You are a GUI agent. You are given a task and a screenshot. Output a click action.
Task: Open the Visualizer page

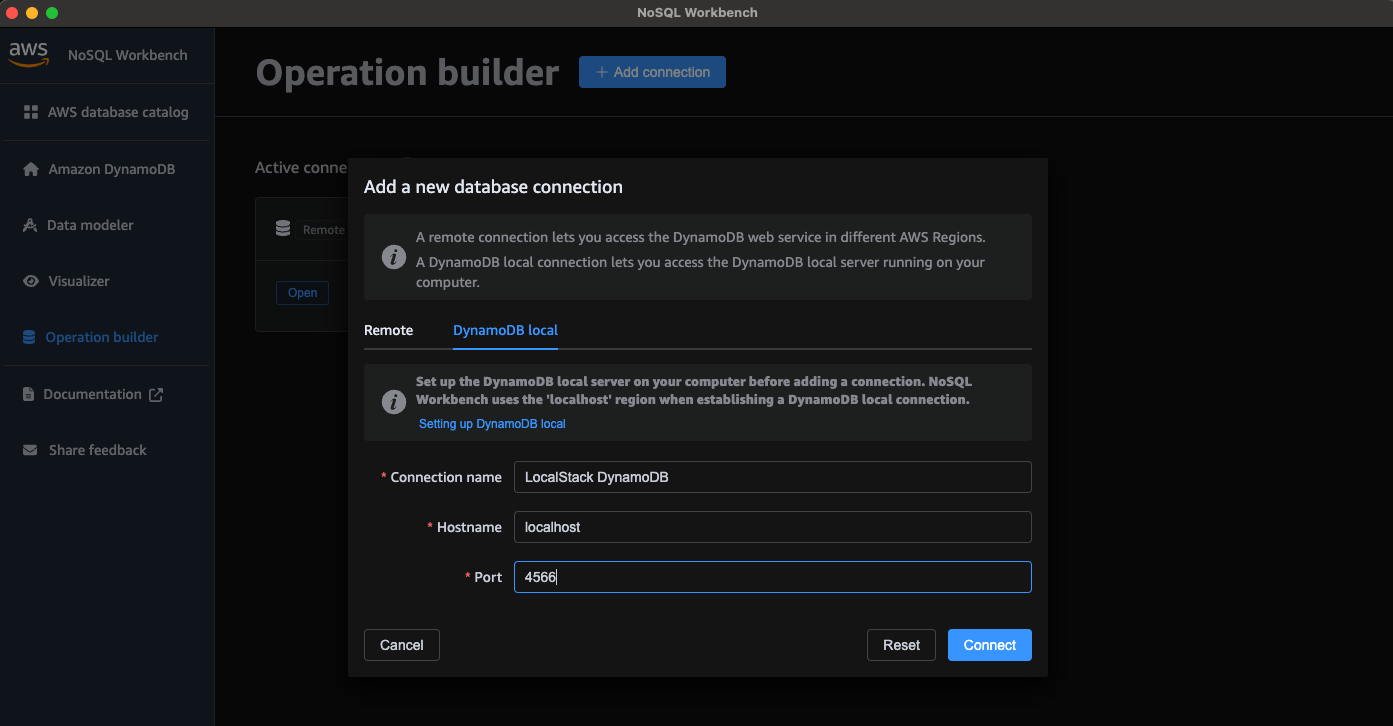(x=79, y=281)
